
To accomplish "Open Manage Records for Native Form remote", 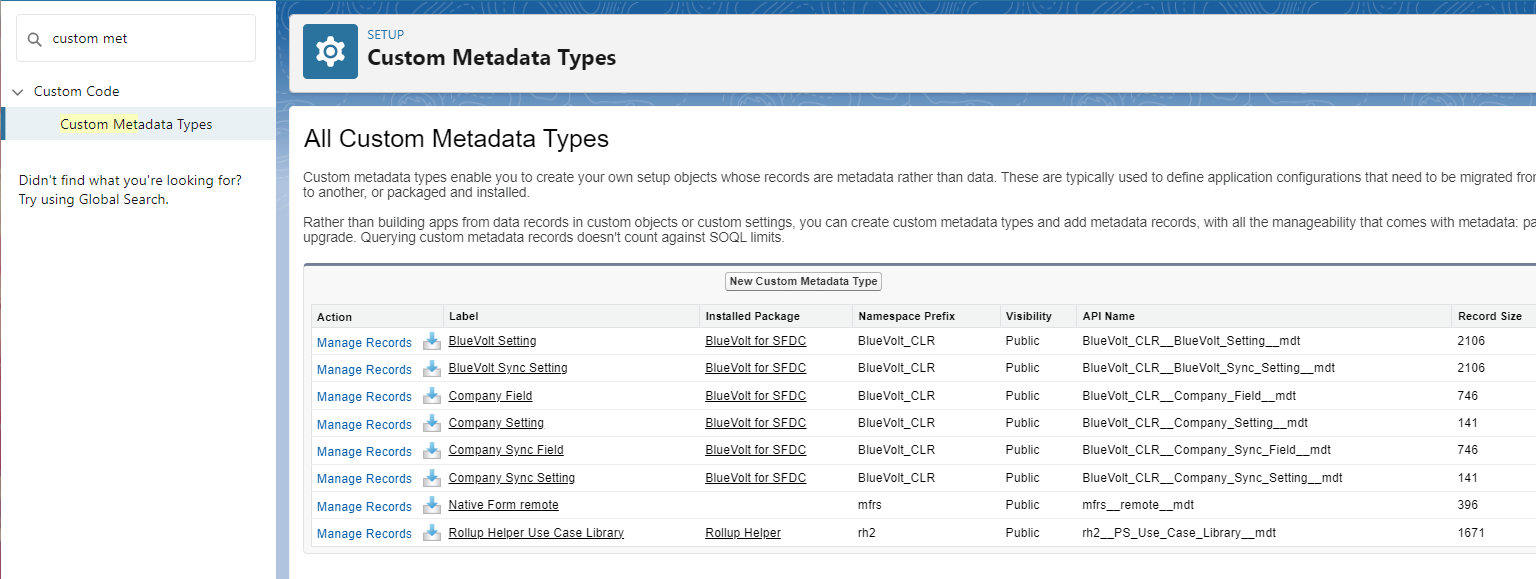I will (363, 506).
